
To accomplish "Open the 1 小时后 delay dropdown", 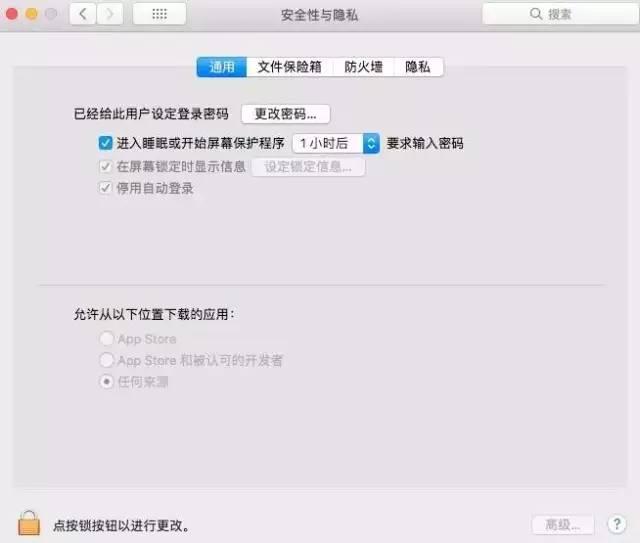I will click(x=336, y=143).
